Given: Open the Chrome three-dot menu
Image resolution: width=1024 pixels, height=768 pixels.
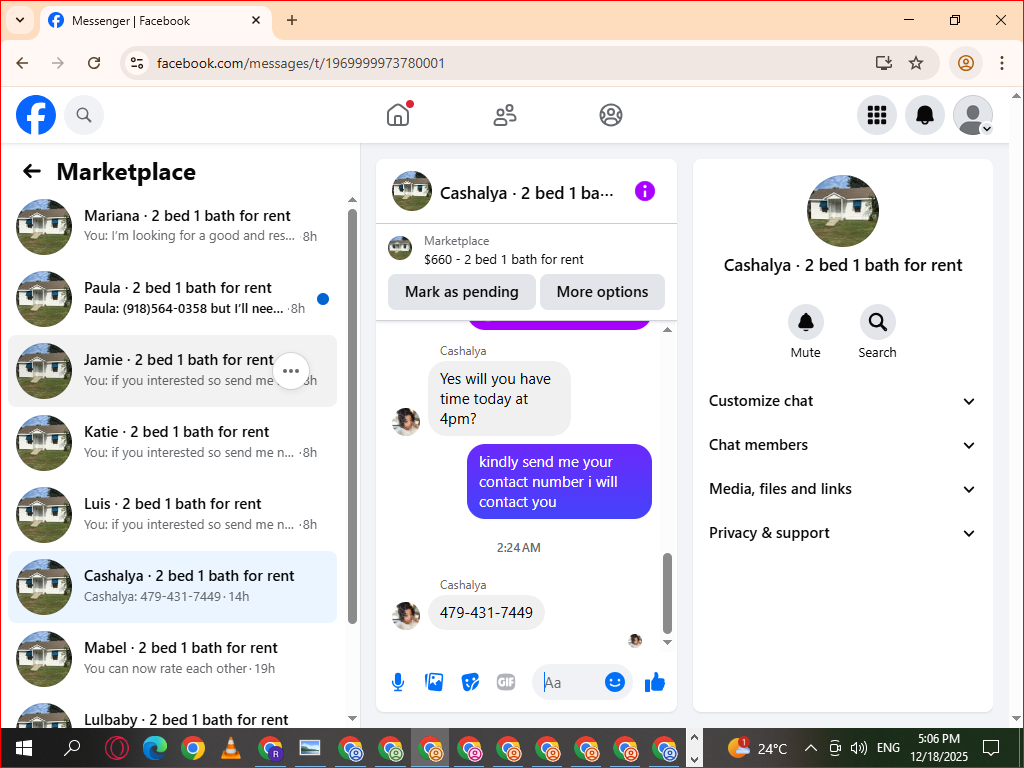Looking at the screenshot, I should (1002, 63).
